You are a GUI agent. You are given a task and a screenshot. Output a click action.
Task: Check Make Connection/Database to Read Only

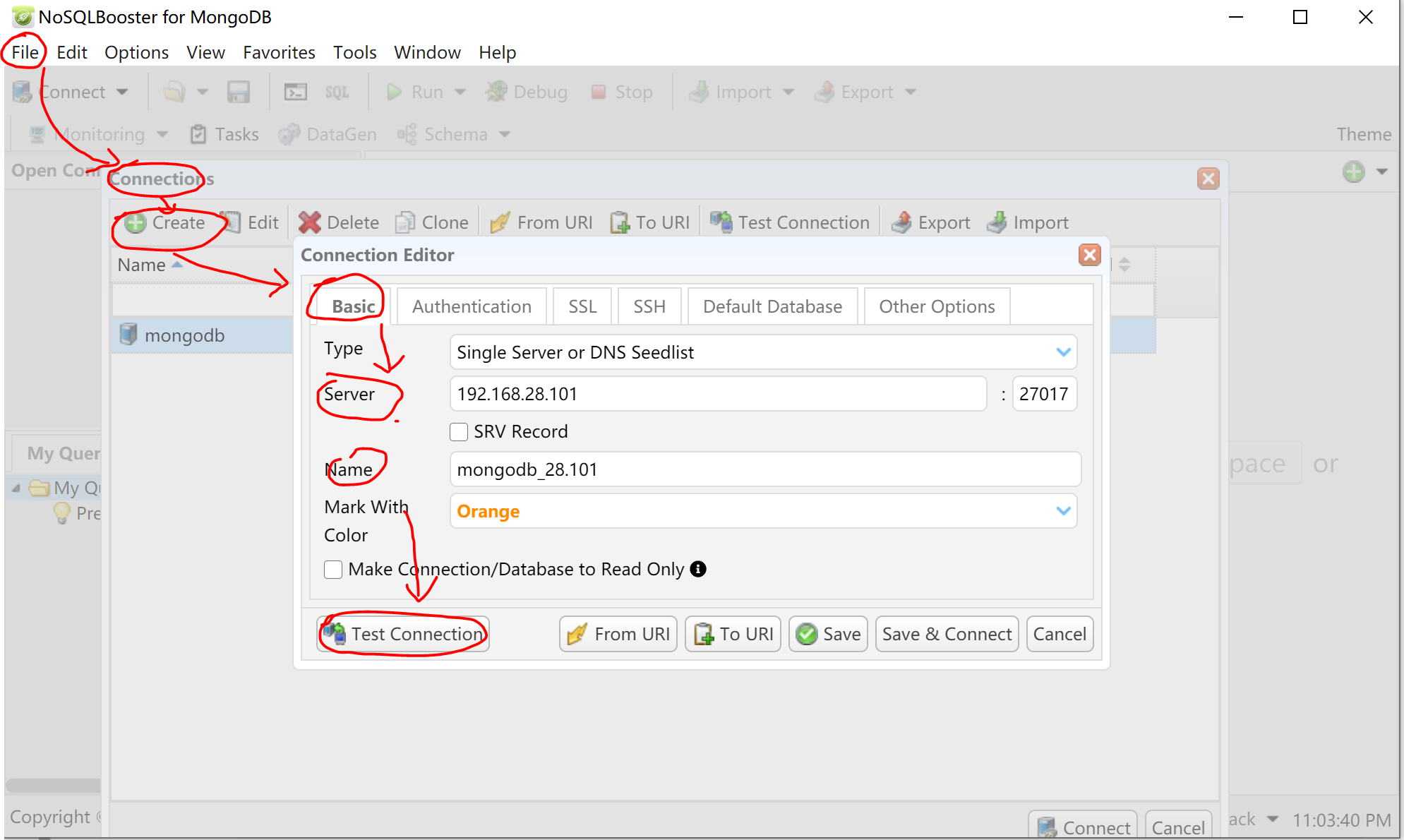(x=333, y=569)
